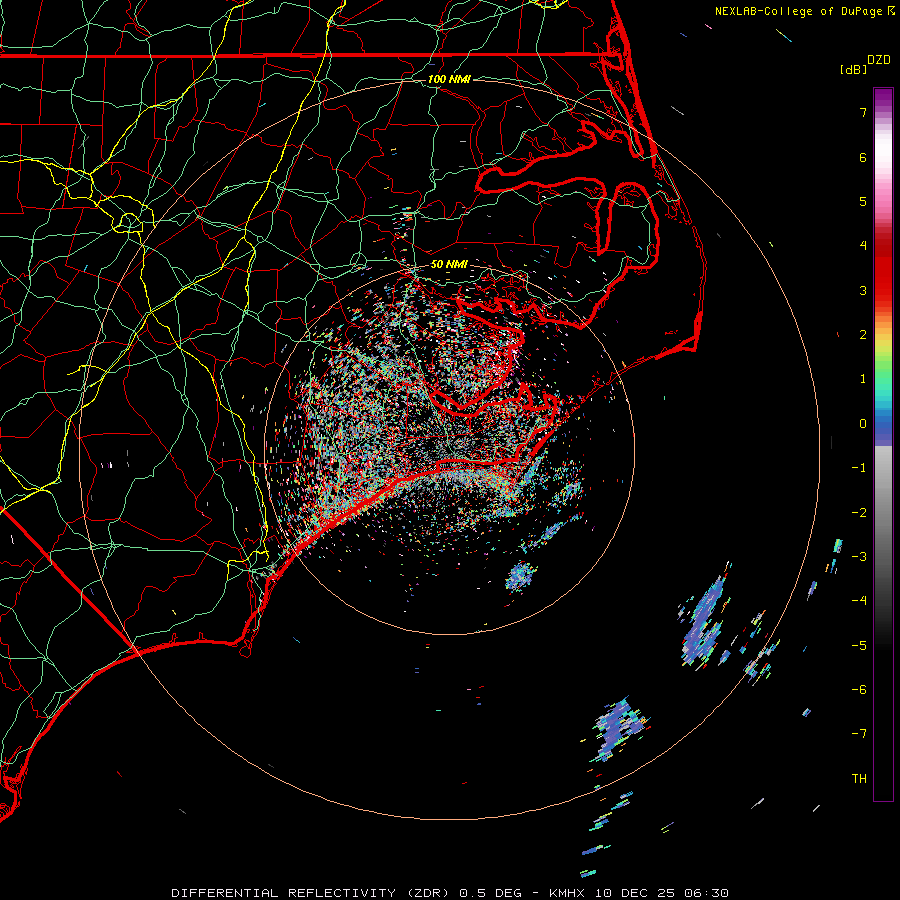Click the purple top of the ZDR color bar

[883, 98]
